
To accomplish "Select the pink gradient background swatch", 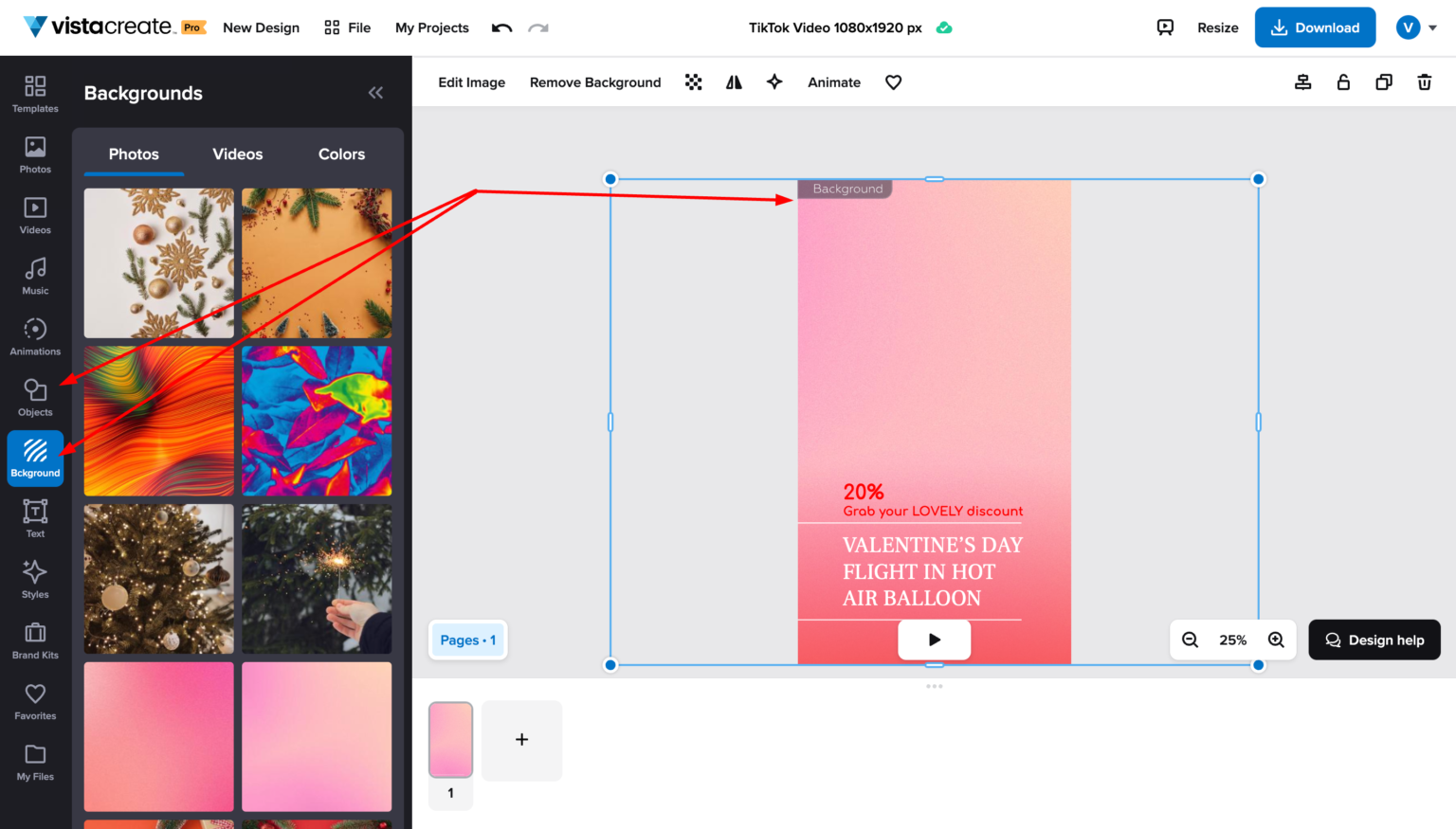I will point(158,737).
